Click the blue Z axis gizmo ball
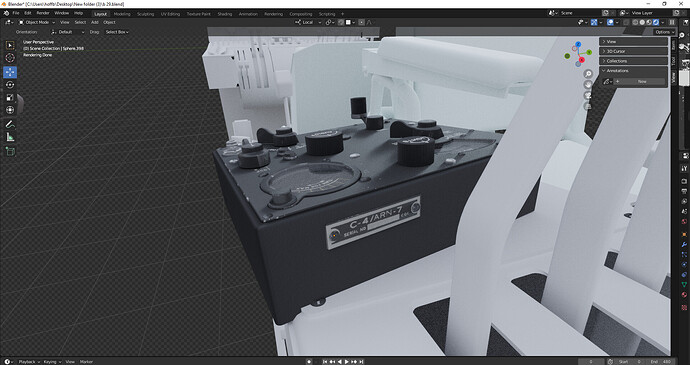This screenshot has width=690, height=365. [578, 44]
